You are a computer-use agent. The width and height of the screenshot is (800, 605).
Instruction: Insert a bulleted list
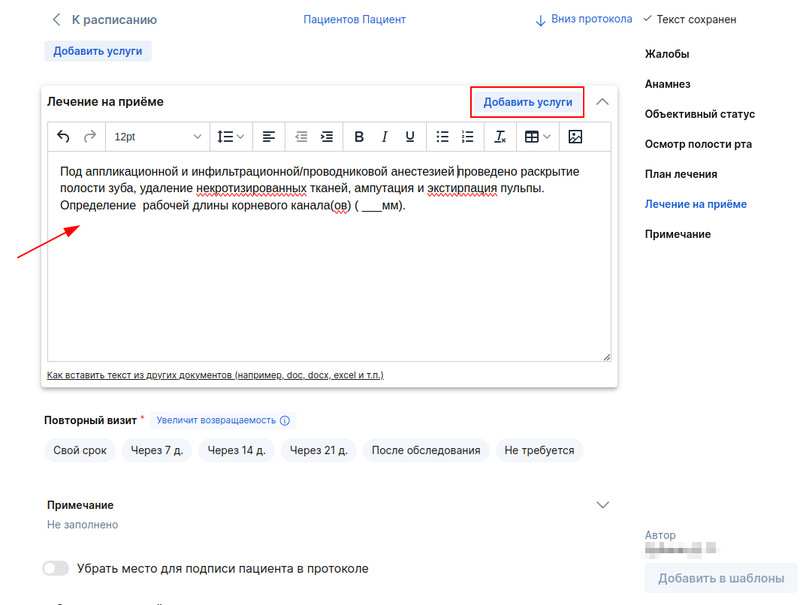442,137
